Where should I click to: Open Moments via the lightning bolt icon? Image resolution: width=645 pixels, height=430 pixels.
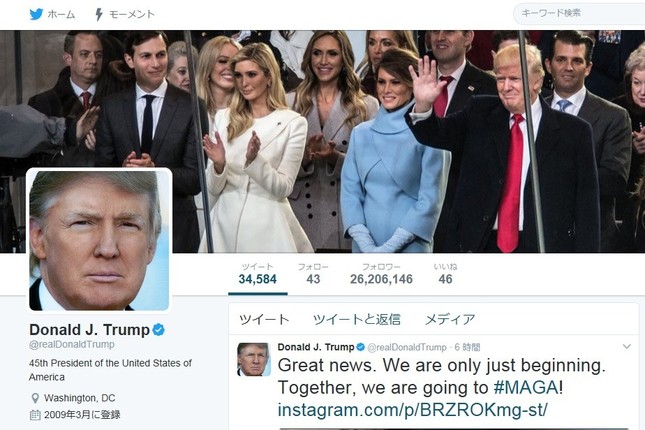click(x=99, y=14)
